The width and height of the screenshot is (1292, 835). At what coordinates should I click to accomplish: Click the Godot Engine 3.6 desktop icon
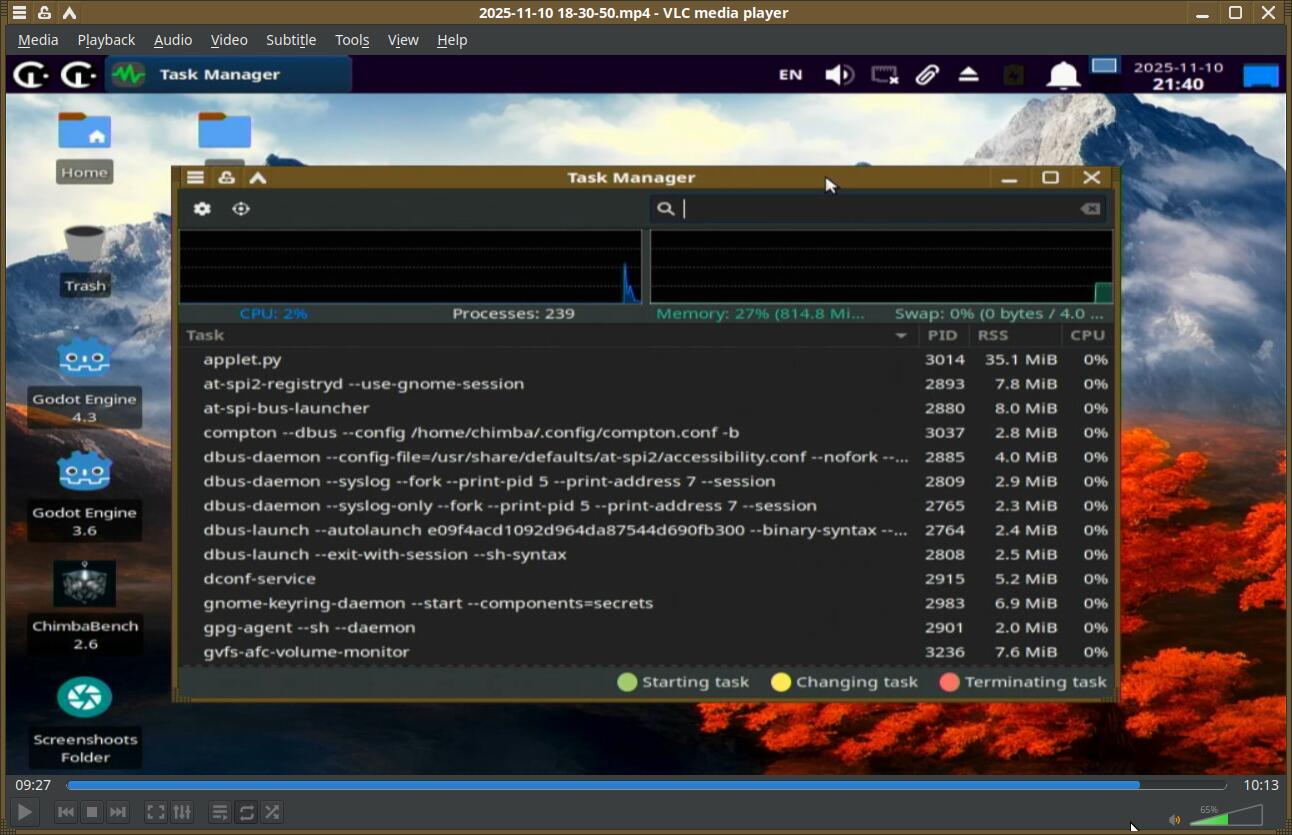click(84, 495)
